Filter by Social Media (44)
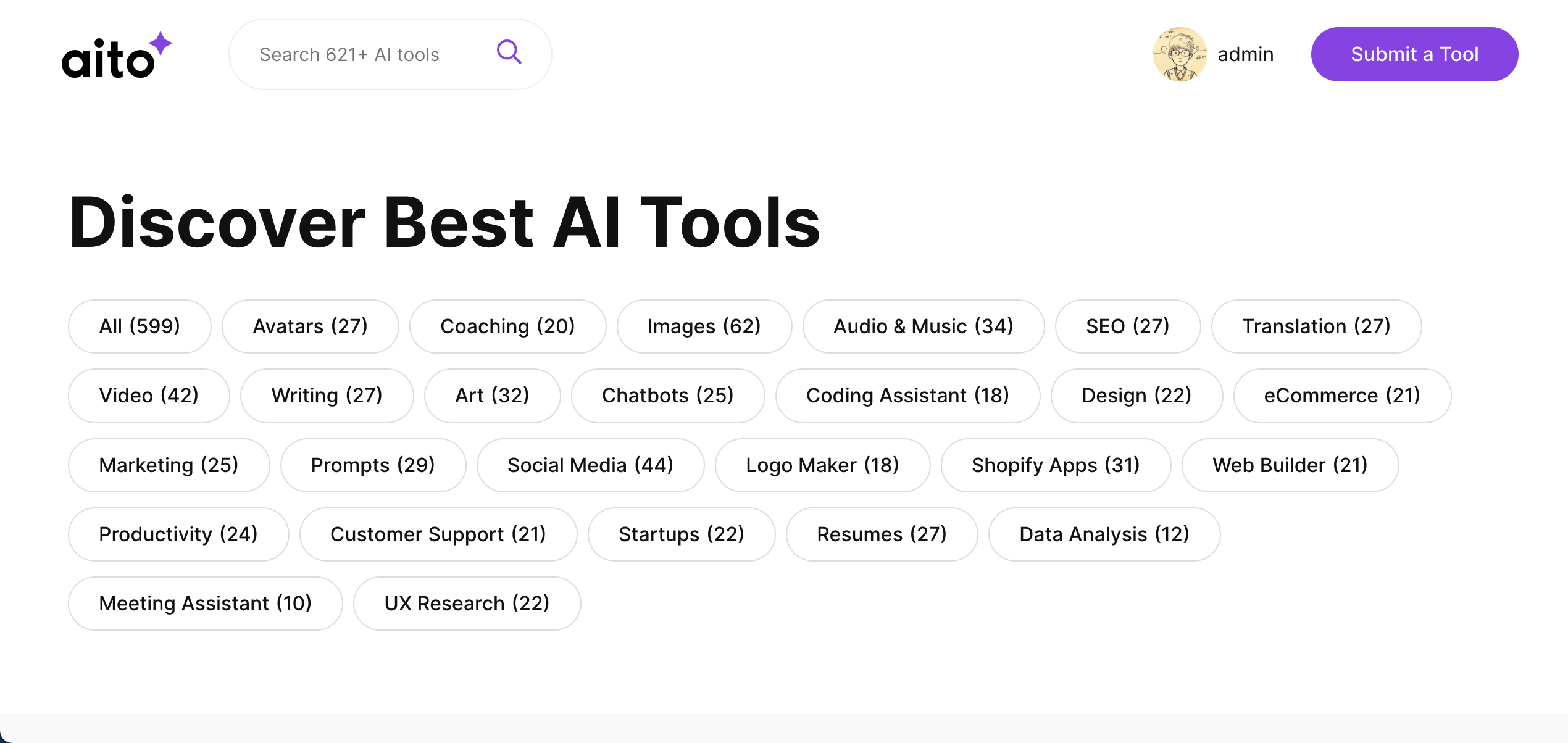1568x743 pixels. (x=590, y=465)
